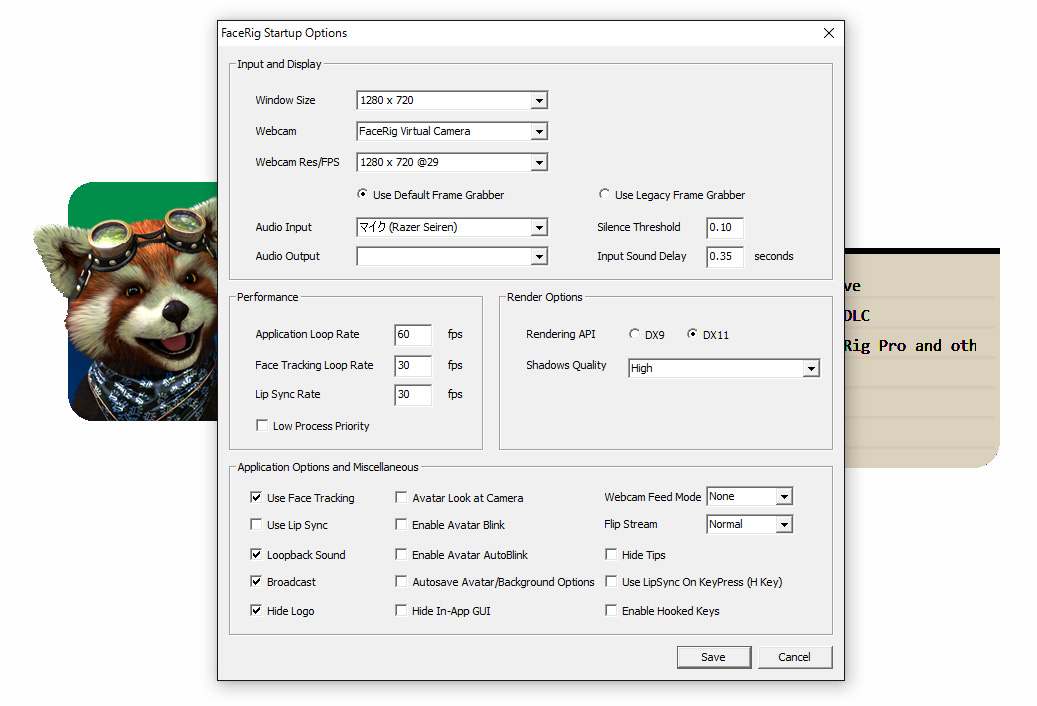Enable the Use Lip Sync checkbox
The image size is (1037, 706).
point(257,525)
